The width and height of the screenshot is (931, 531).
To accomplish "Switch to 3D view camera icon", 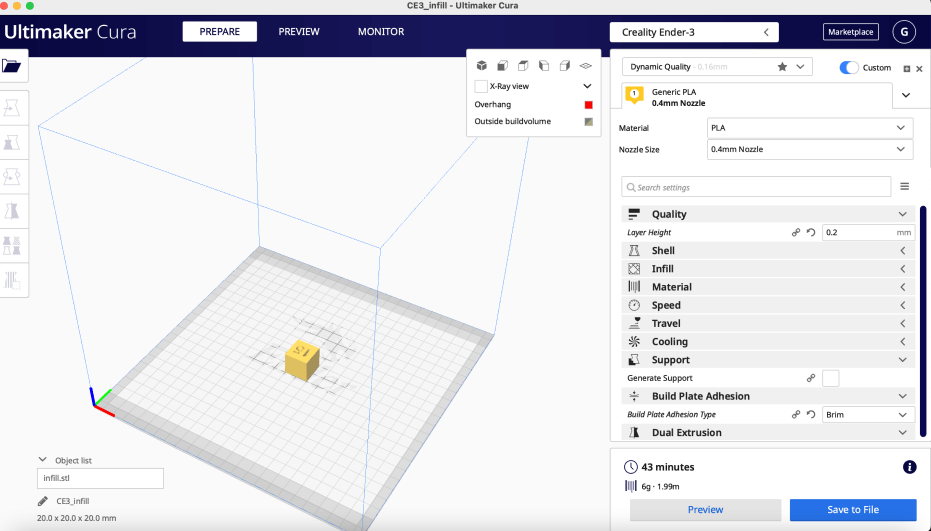I will coord(482,65).
